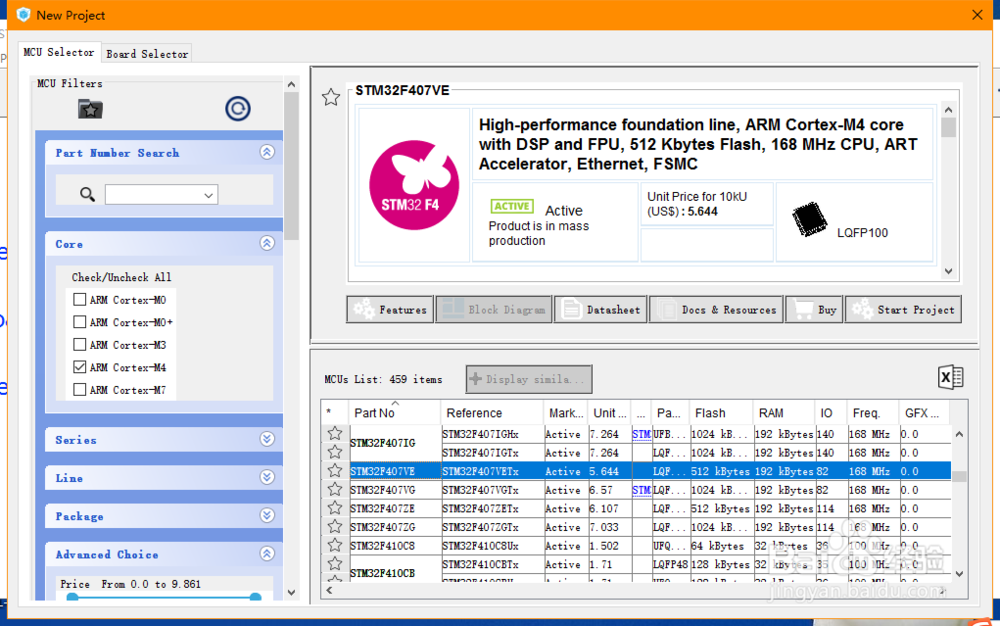Sort by Freq. column header
This screenshot has height=626, width=1000.
[872, 413]
